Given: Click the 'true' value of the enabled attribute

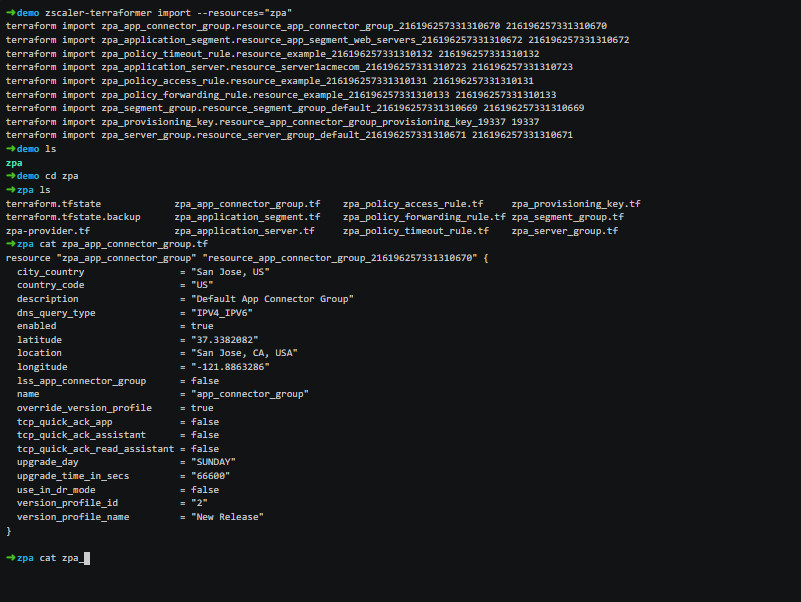Looking at the screenshot, I should pos(202,326).
